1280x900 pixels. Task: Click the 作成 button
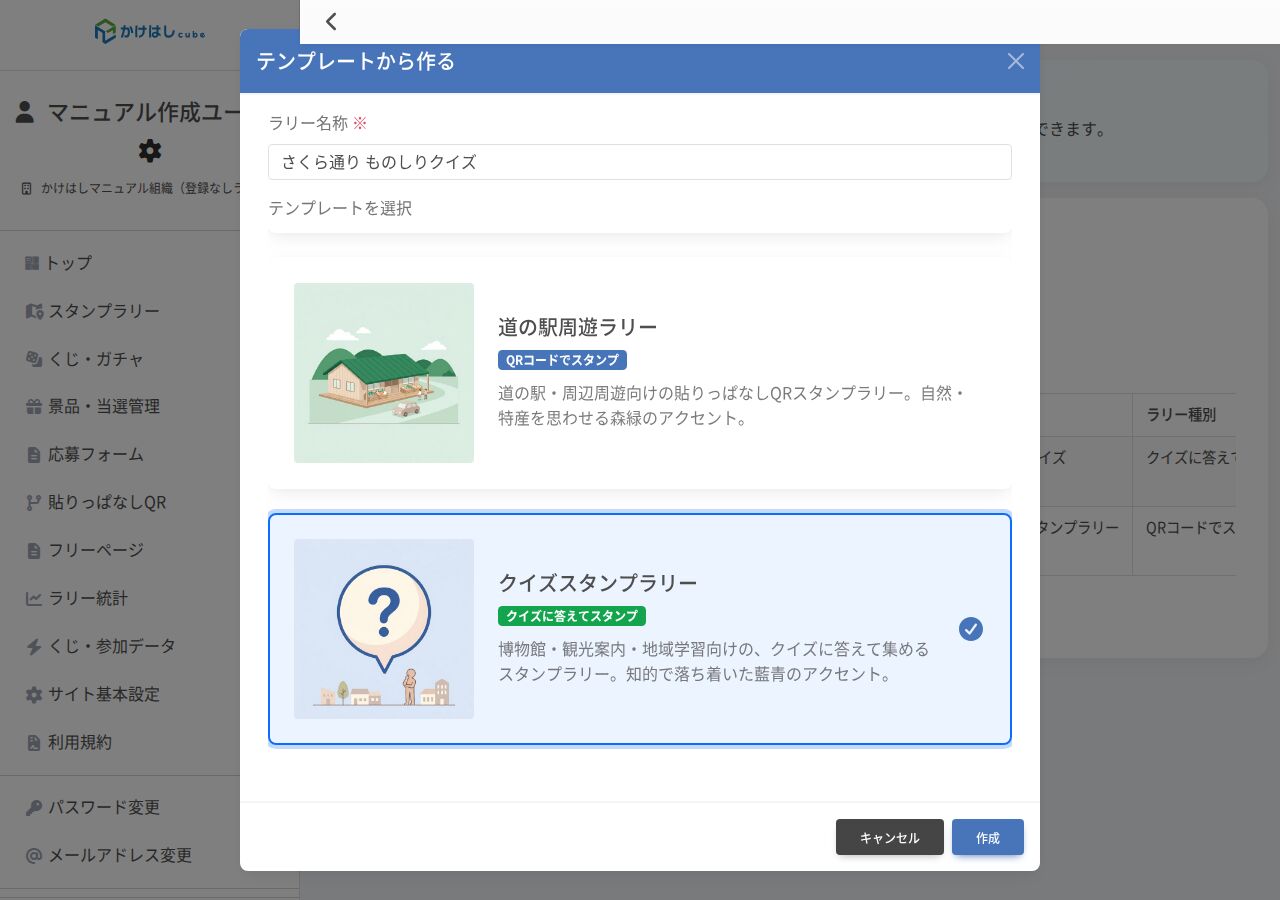[988, 837]
